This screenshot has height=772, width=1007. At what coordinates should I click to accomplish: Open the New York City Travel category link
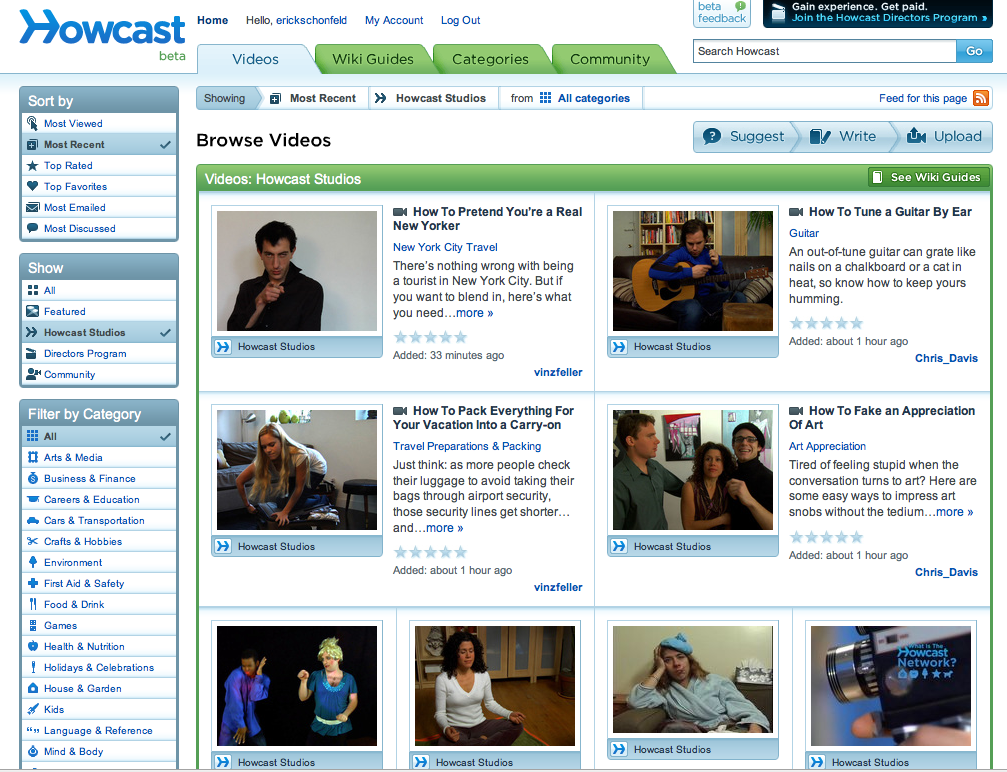tap(445, 247)
